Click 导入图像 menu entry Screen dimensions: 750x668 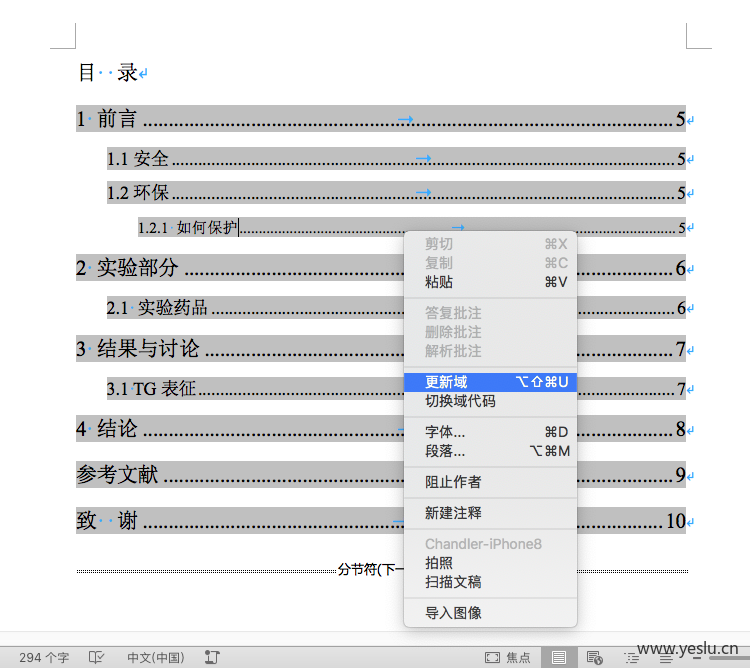[x=490, y=613]
